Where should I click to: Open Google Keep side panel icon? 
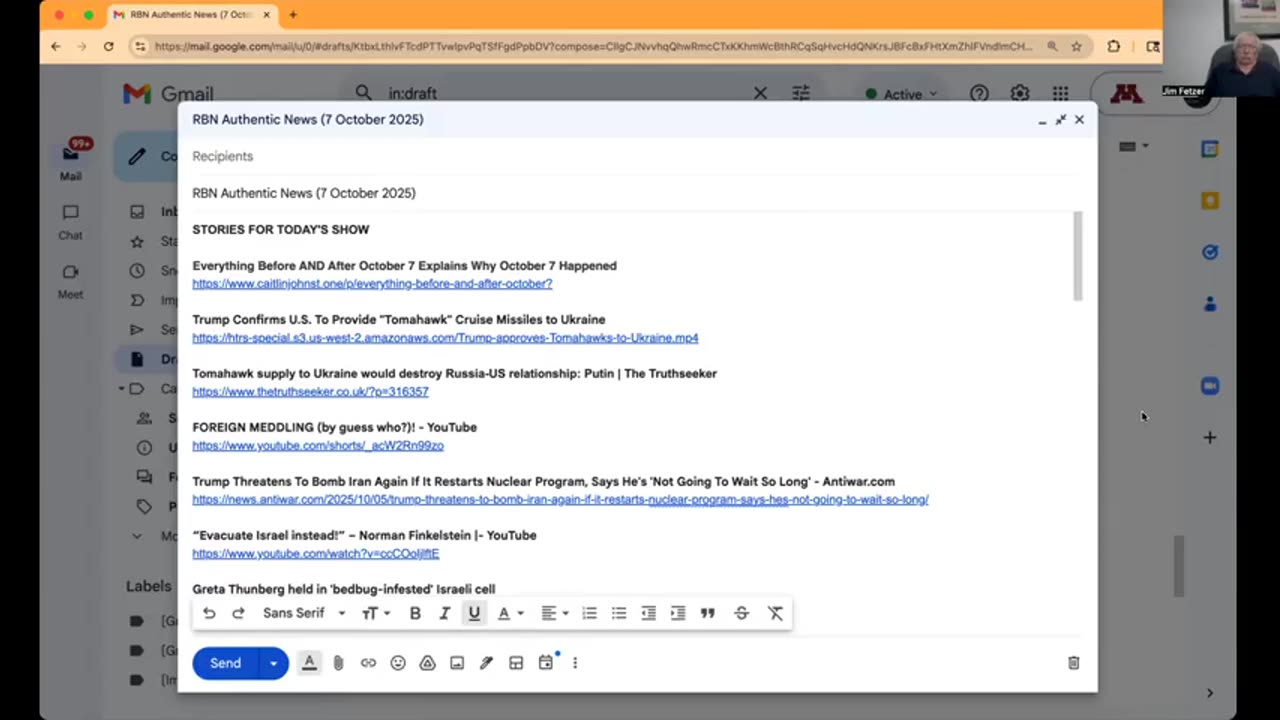click(1210, 201)
